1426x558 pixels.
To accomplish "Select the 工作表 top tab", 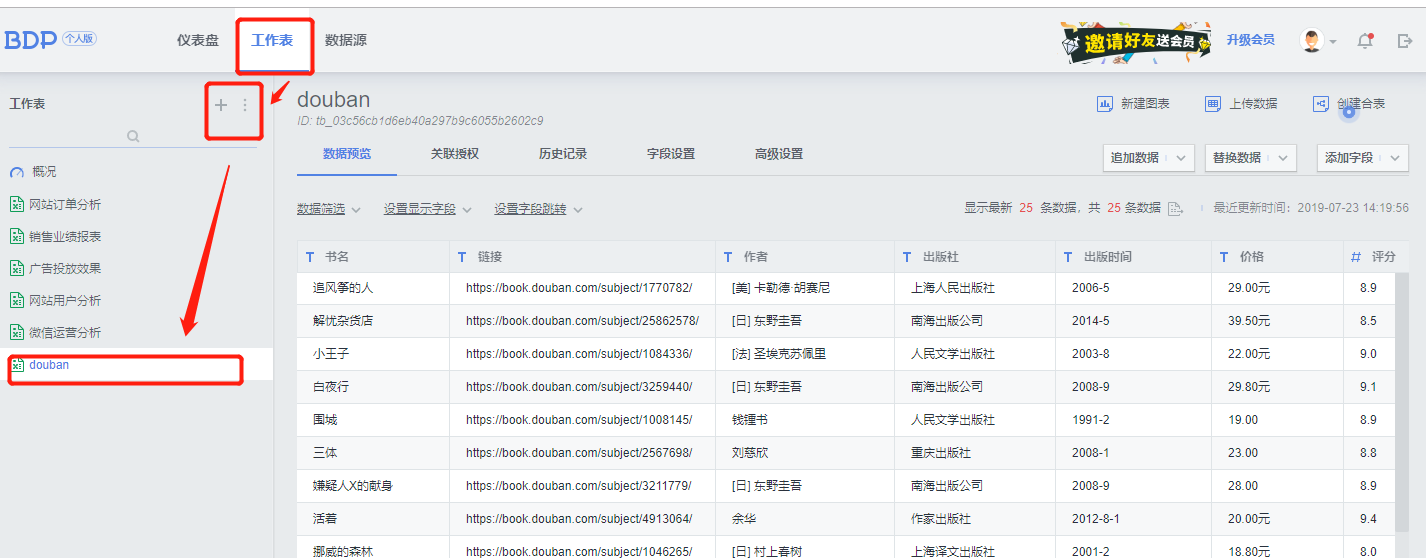I will coord(273,40).
